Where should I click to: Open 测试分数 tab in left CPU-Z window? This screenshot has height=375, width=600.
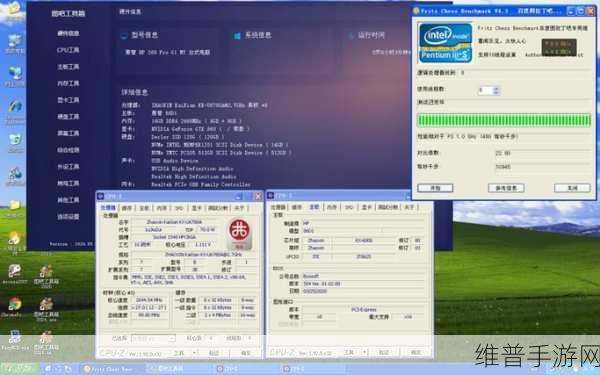[x=218, y=208]
